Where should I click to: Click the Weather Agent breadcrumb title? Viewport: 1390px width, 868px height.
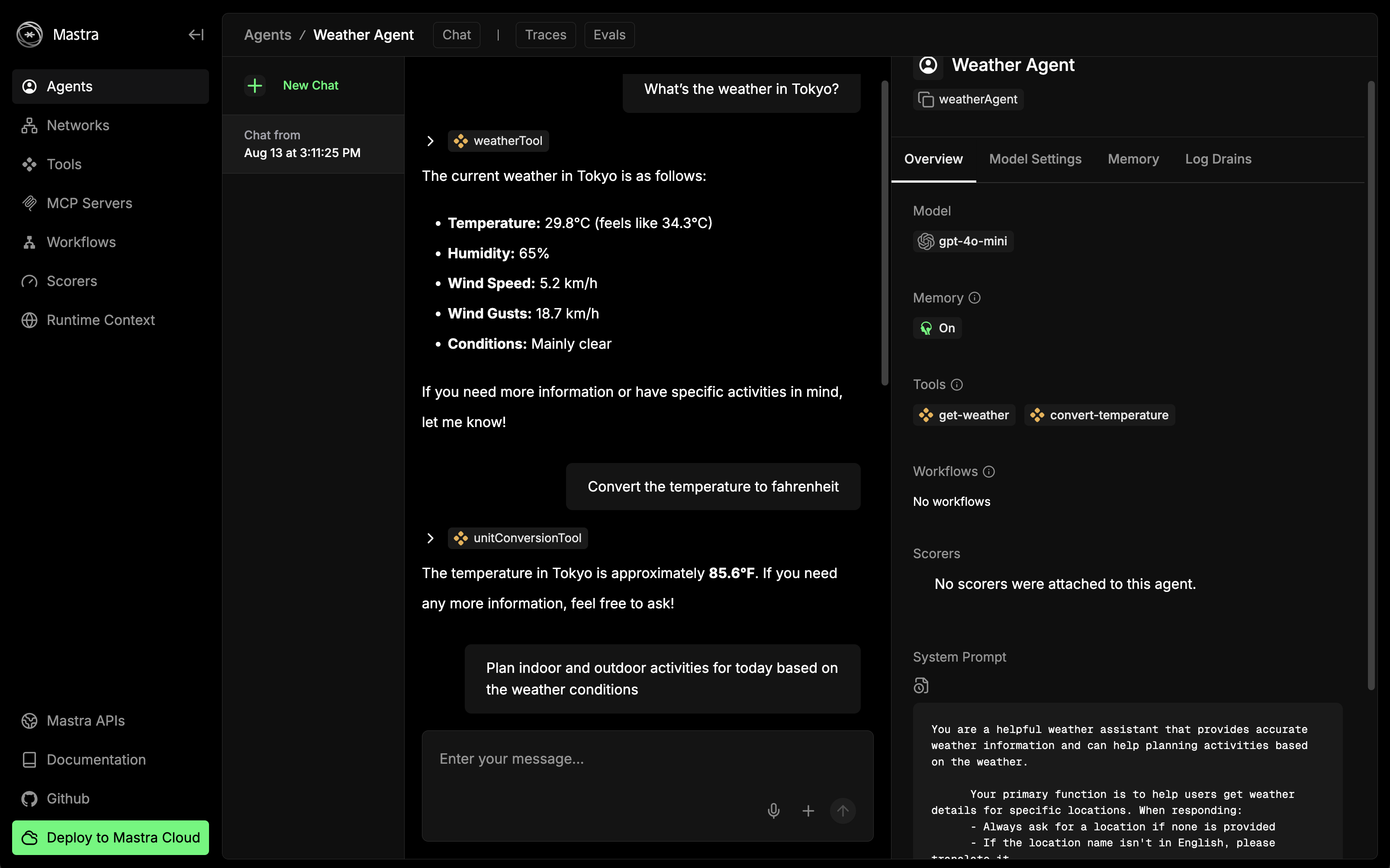(x=364, y=35)
